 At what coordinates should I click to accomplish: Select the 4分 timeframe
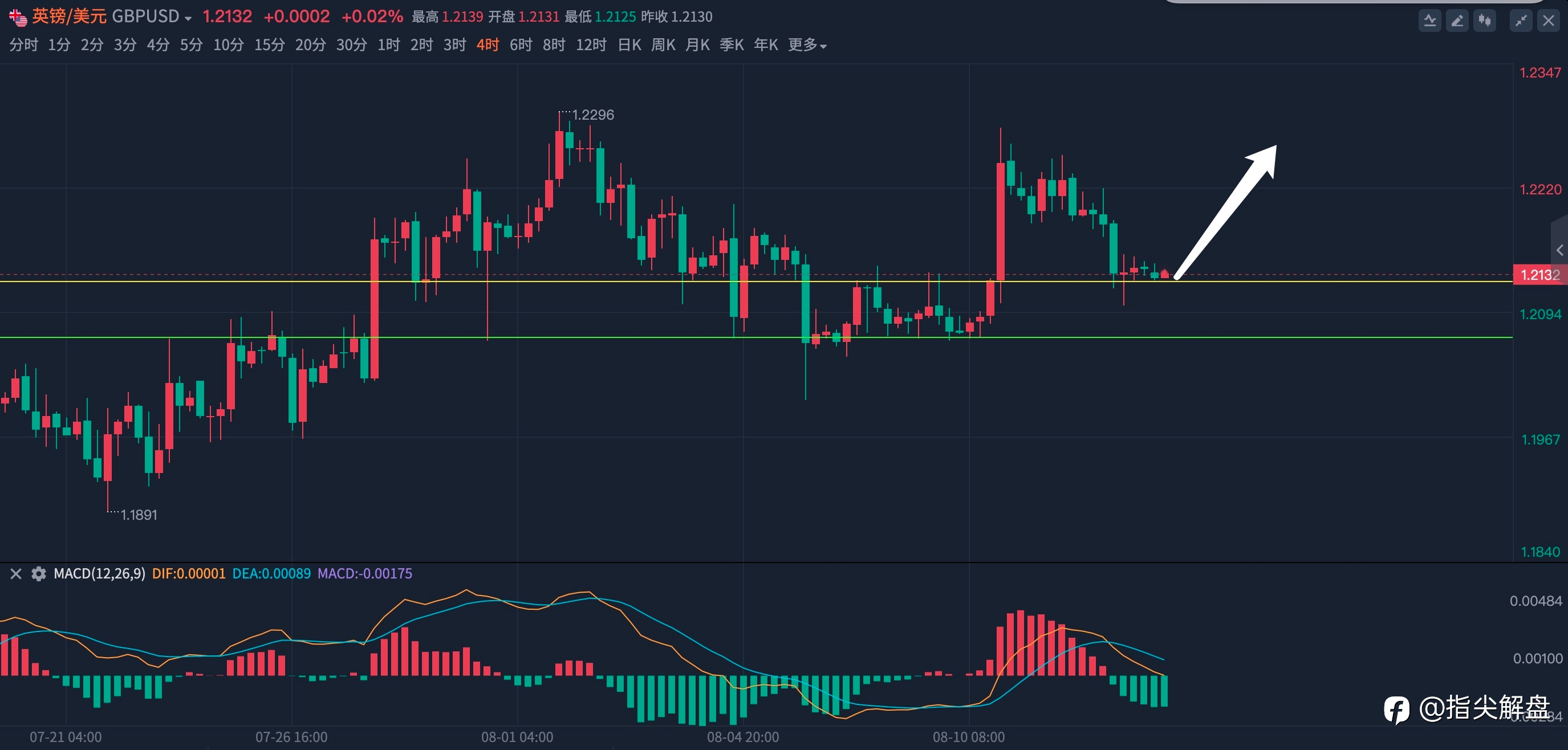(x=157, y=45)
